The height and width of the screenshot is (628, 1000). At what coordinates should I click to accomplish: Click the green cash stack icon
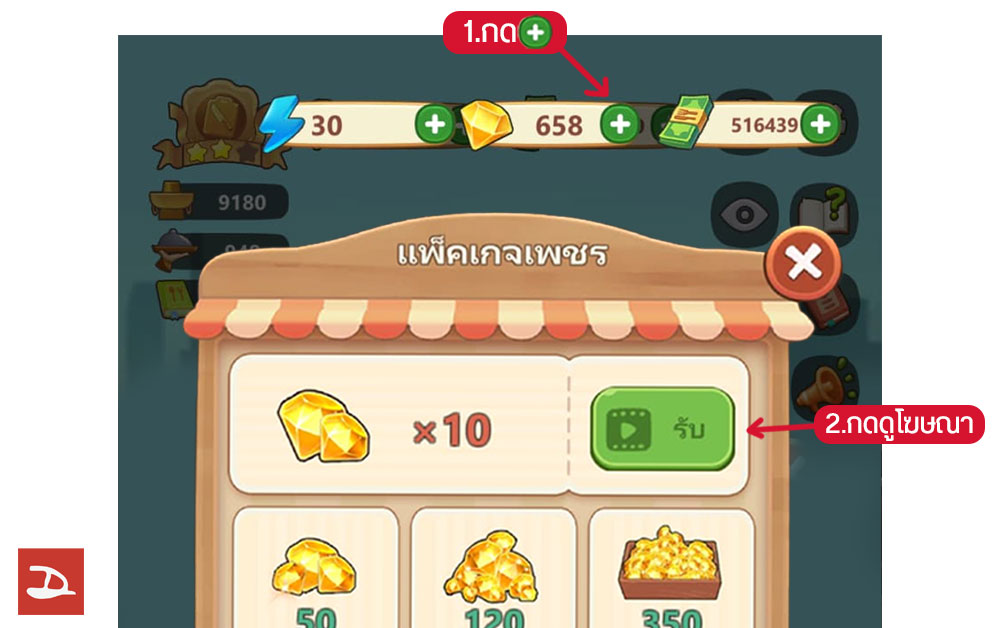686,122
